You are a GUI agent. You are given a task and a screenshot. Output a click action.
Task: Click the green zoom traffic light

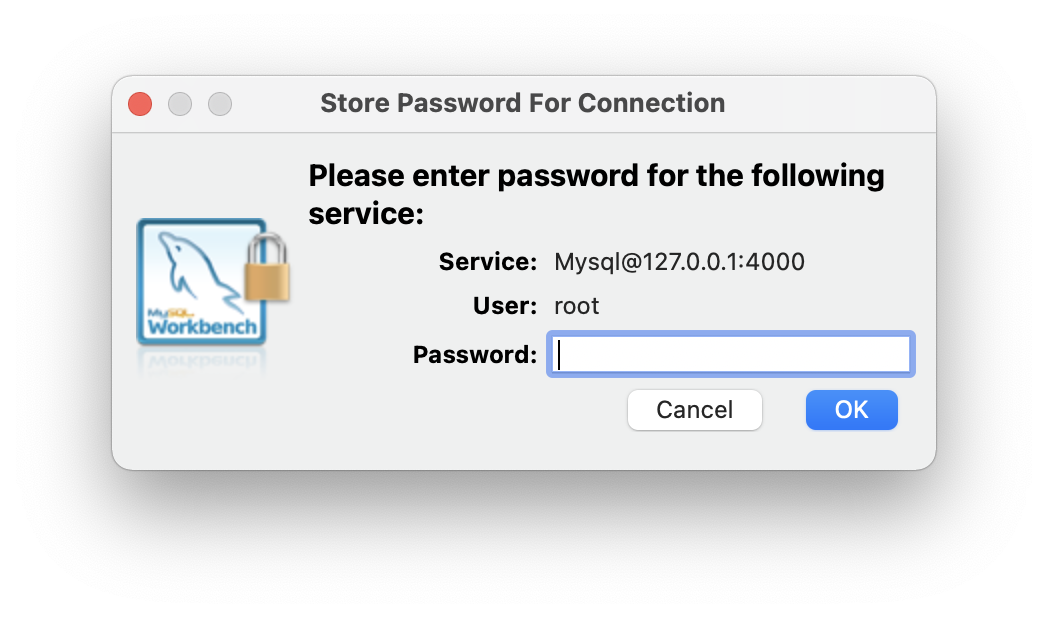pyautogui.click(x=220, y=103)
